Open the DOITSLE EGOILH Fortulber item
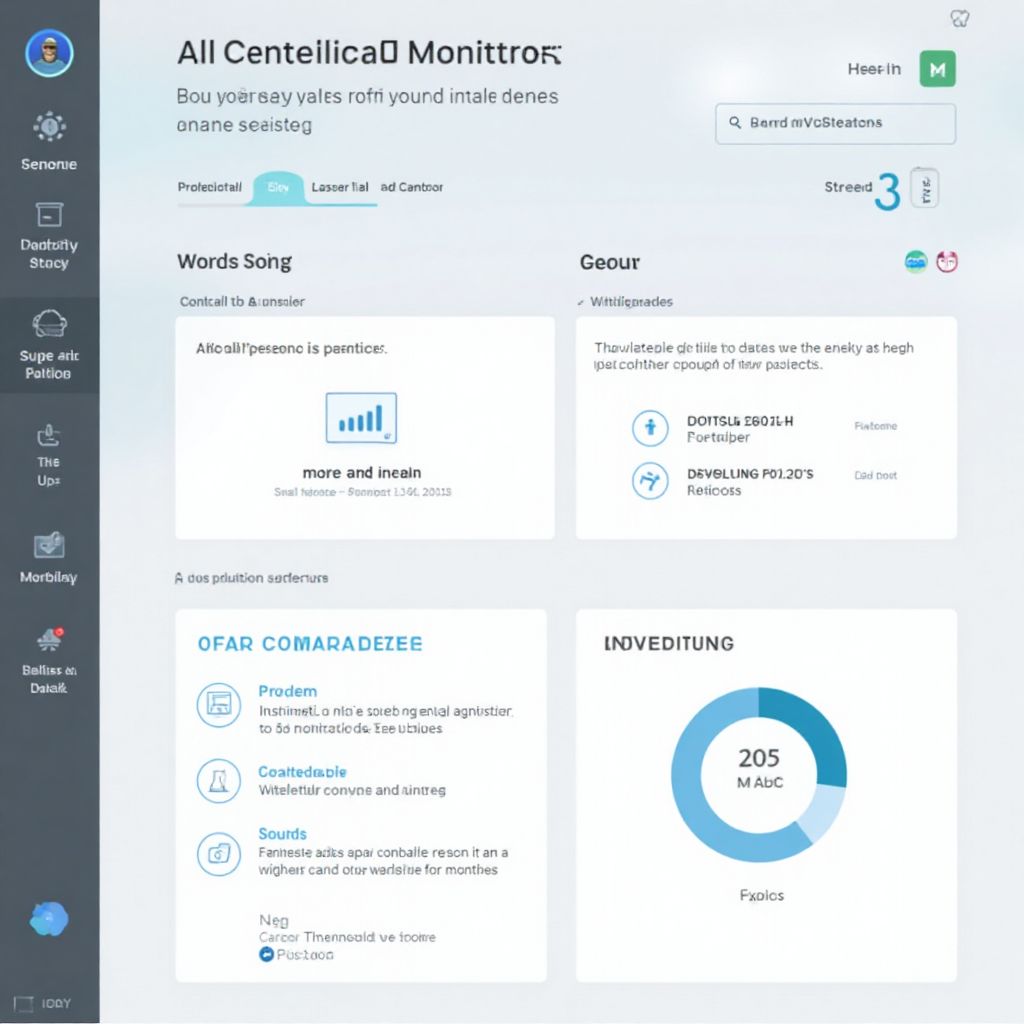Viewport: 1024px width, 1024px height. point(740,429)
